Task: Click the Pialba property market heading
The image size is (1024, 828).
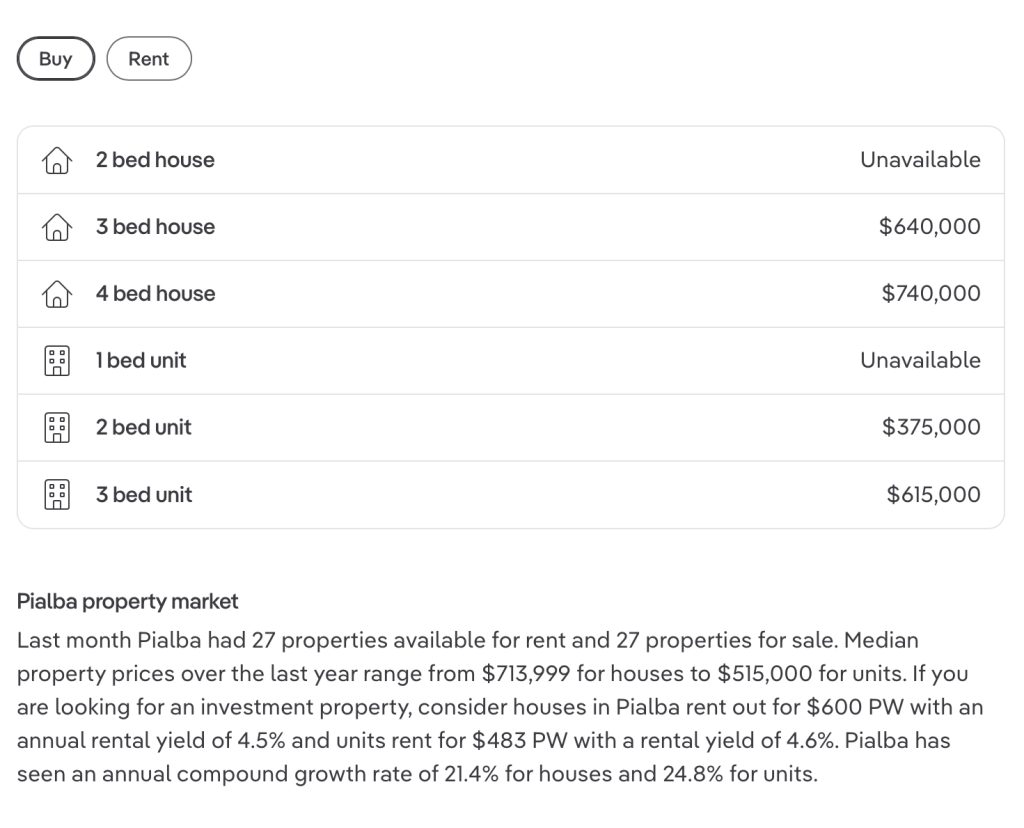Action: (x=127, y=601)
